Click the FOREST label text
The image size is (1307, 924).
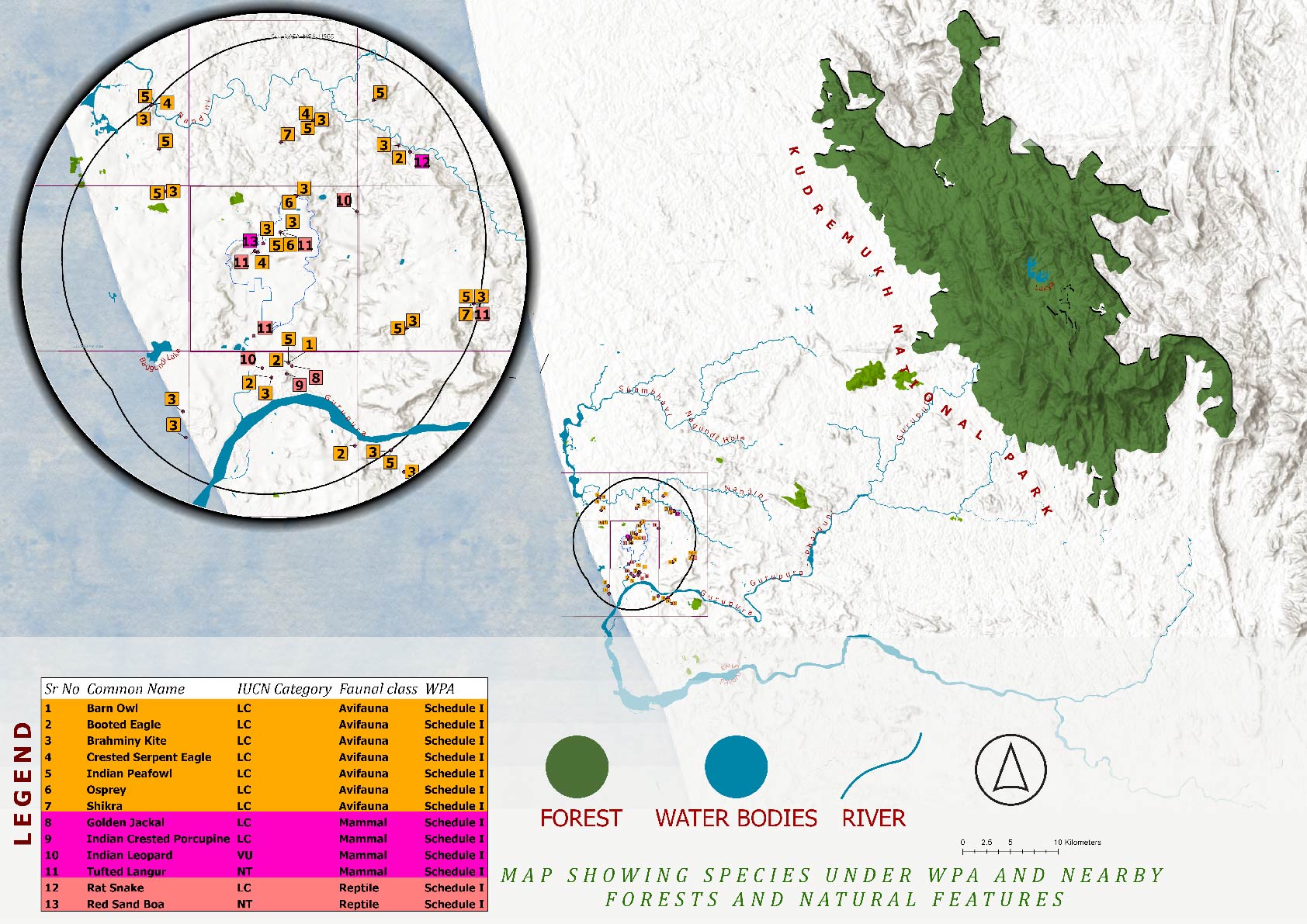(581, 818)
